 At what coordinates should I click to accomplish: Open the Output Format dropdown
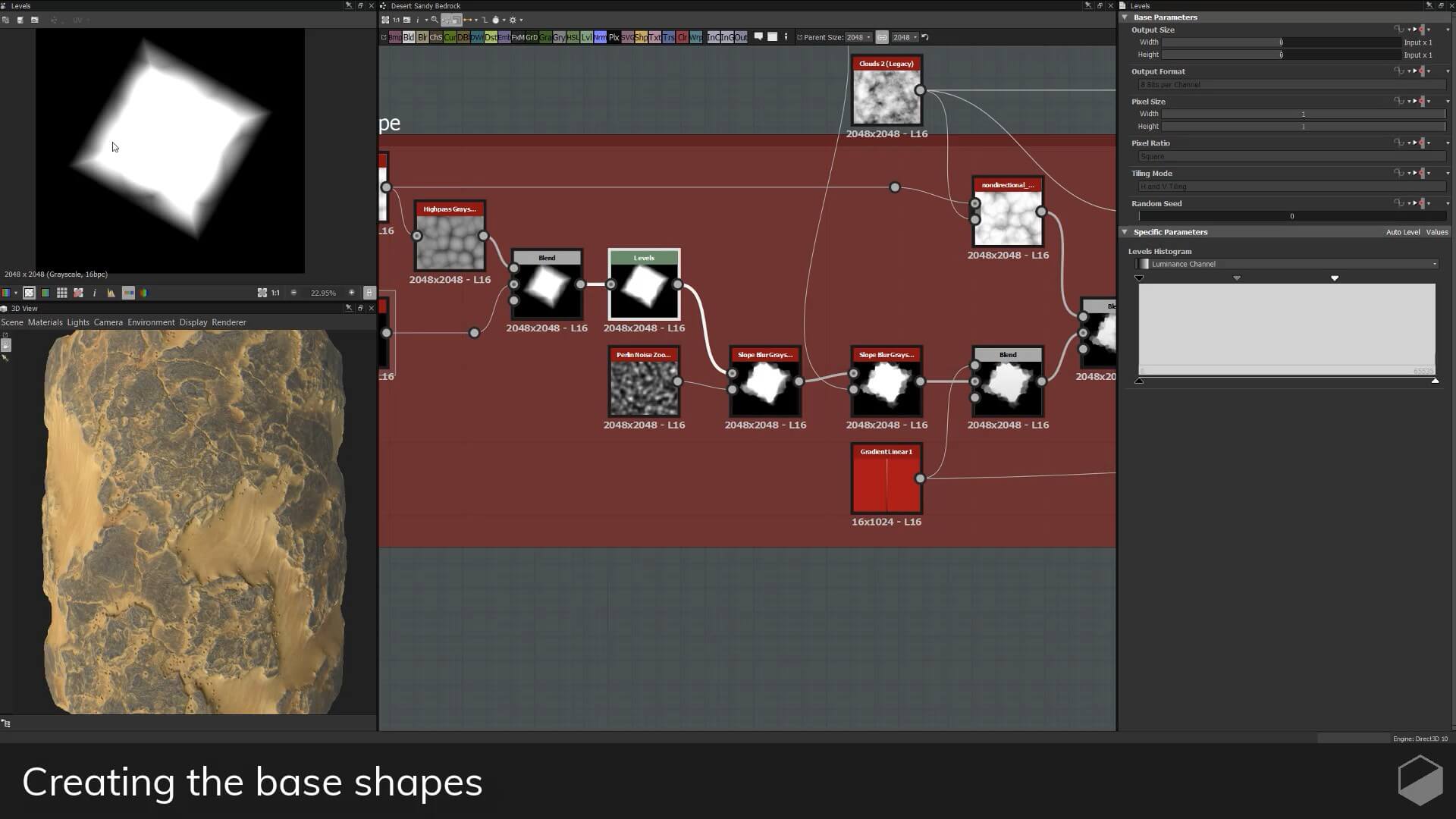point(1292,84)
